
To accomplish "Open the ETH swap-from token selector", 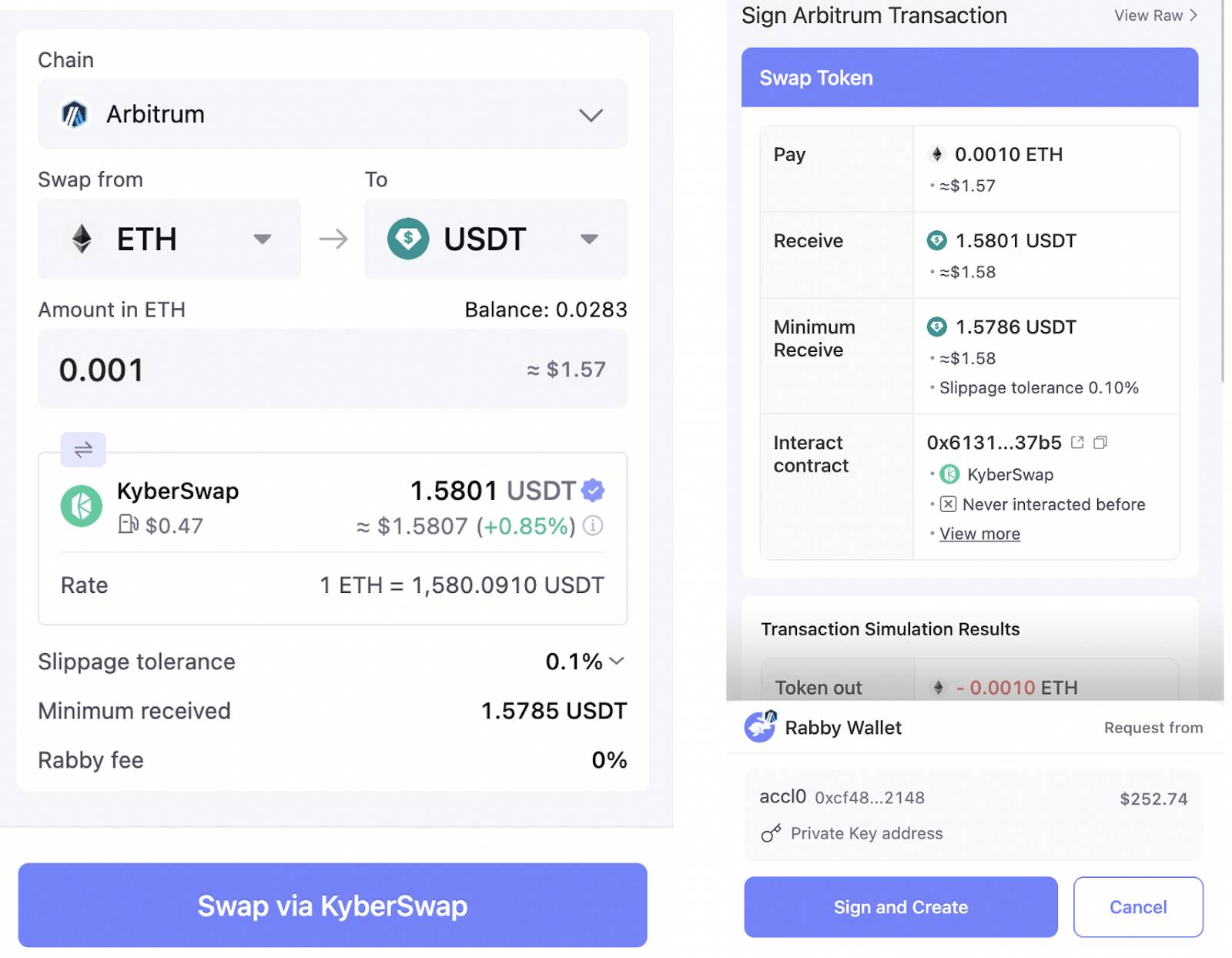I will pos(169,239).
